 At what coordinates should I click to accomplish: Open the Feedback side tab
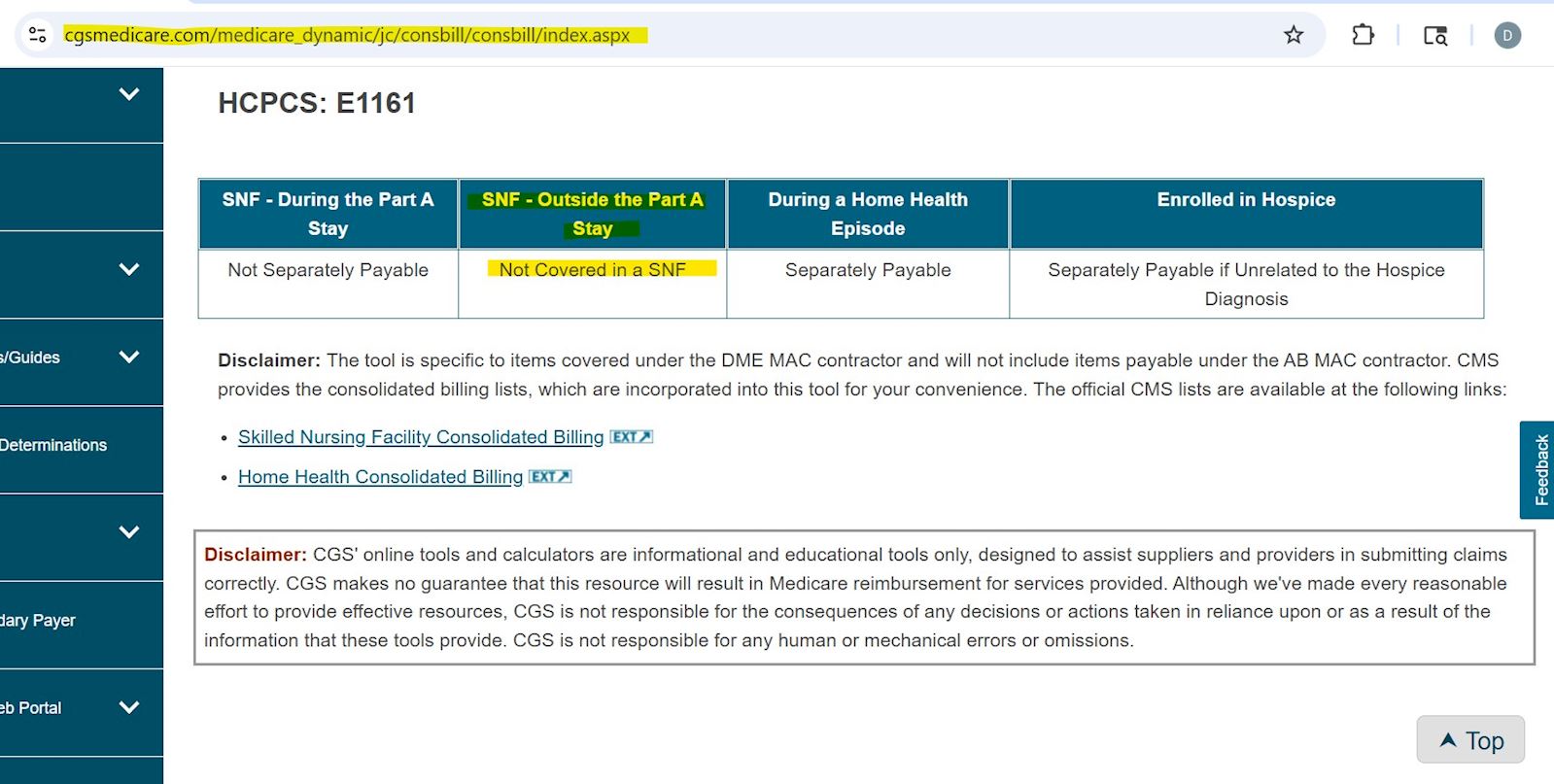[x=1539, y=470]
